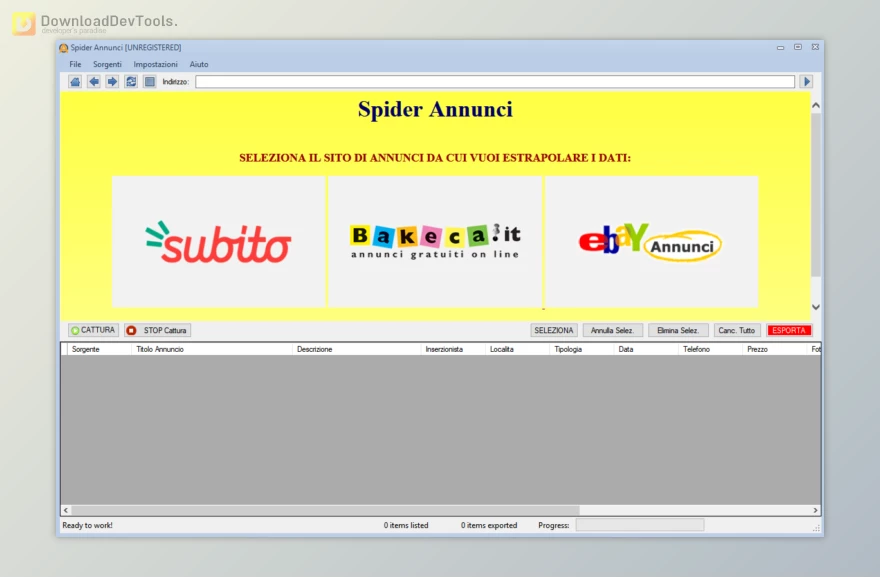Click the '0 items exported' status text
This screenshot has height=577, width=880.
489,525
